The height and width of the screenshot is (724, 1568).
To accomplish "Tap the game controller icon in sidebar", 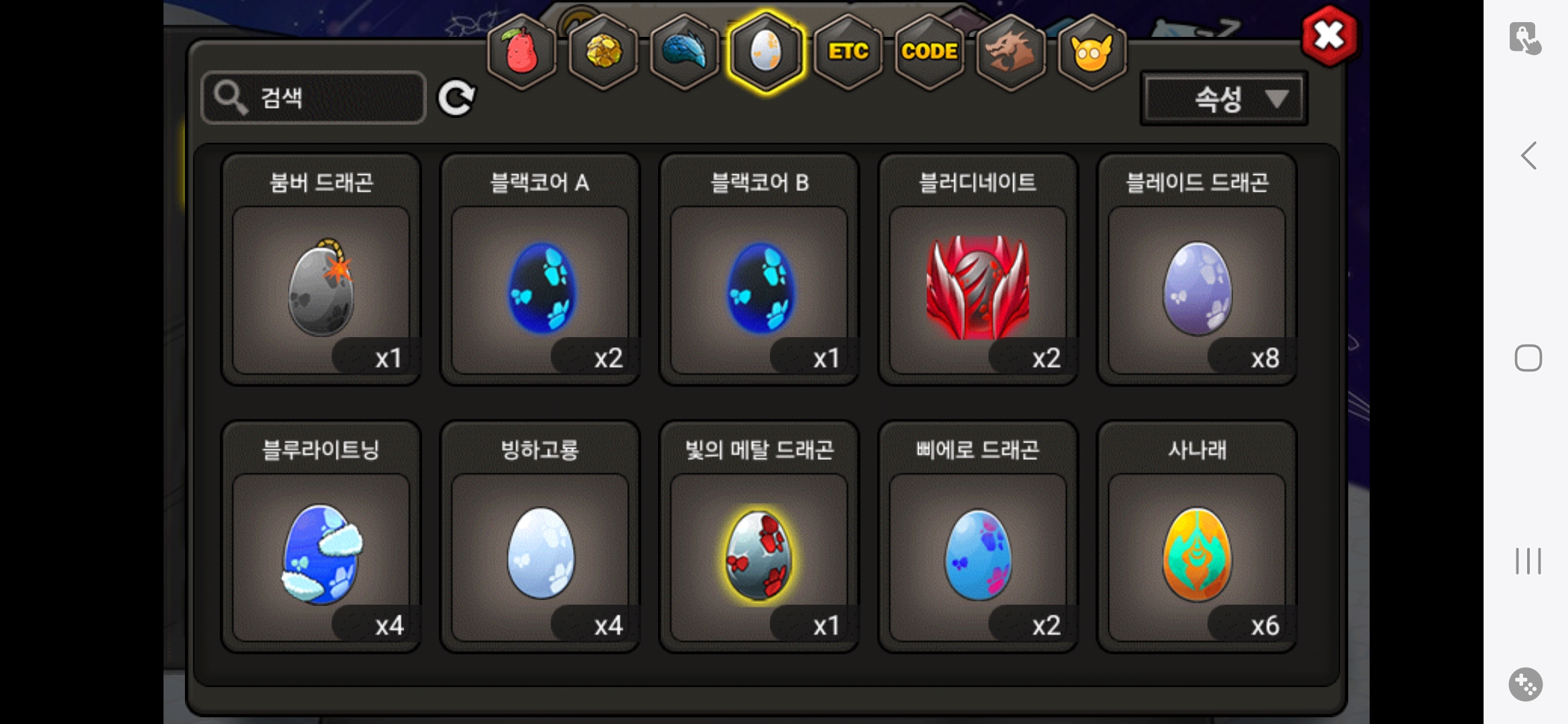I will pos(1526,684).
